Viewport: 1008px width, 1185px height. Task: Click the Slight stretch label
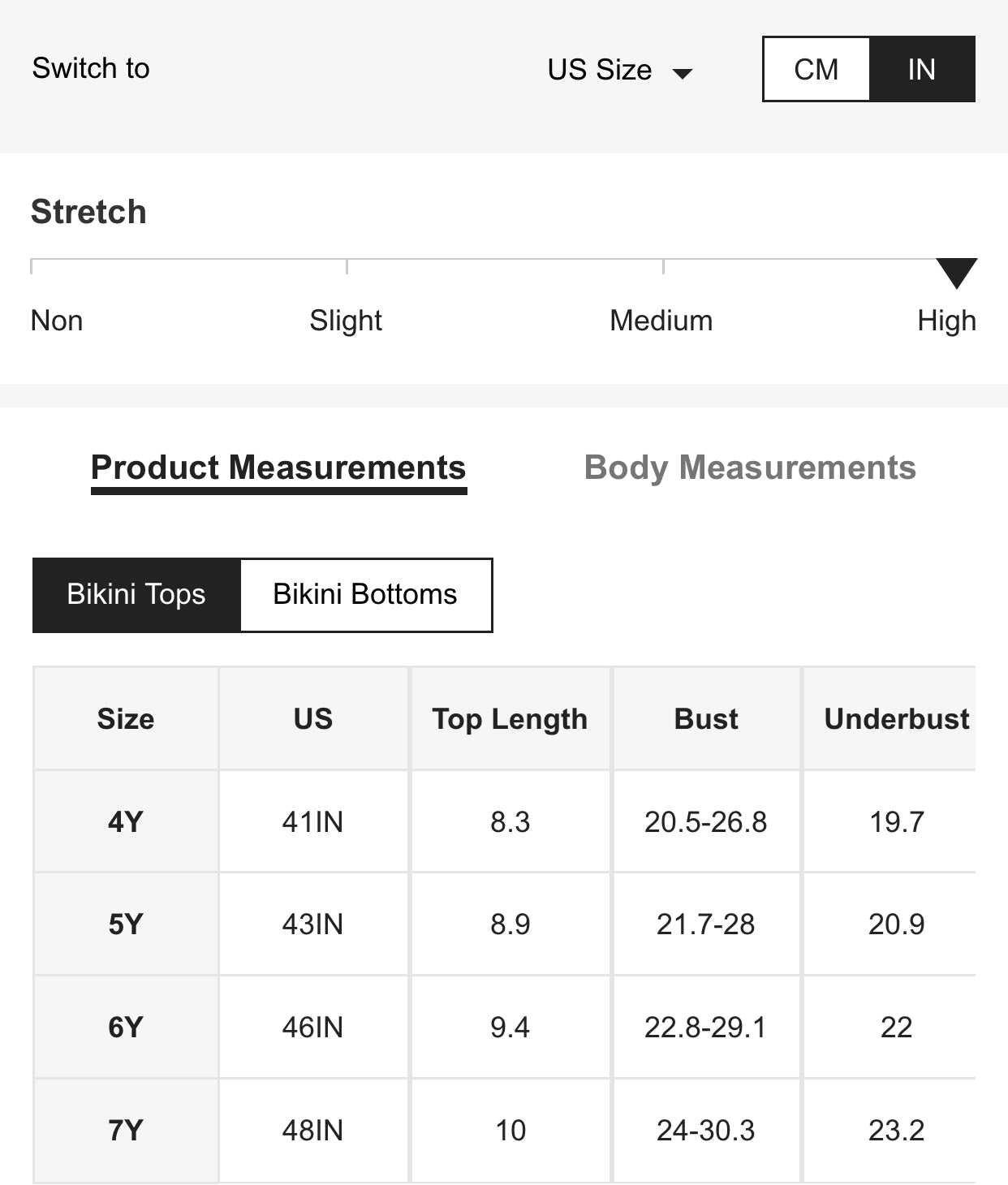[346, 321]
